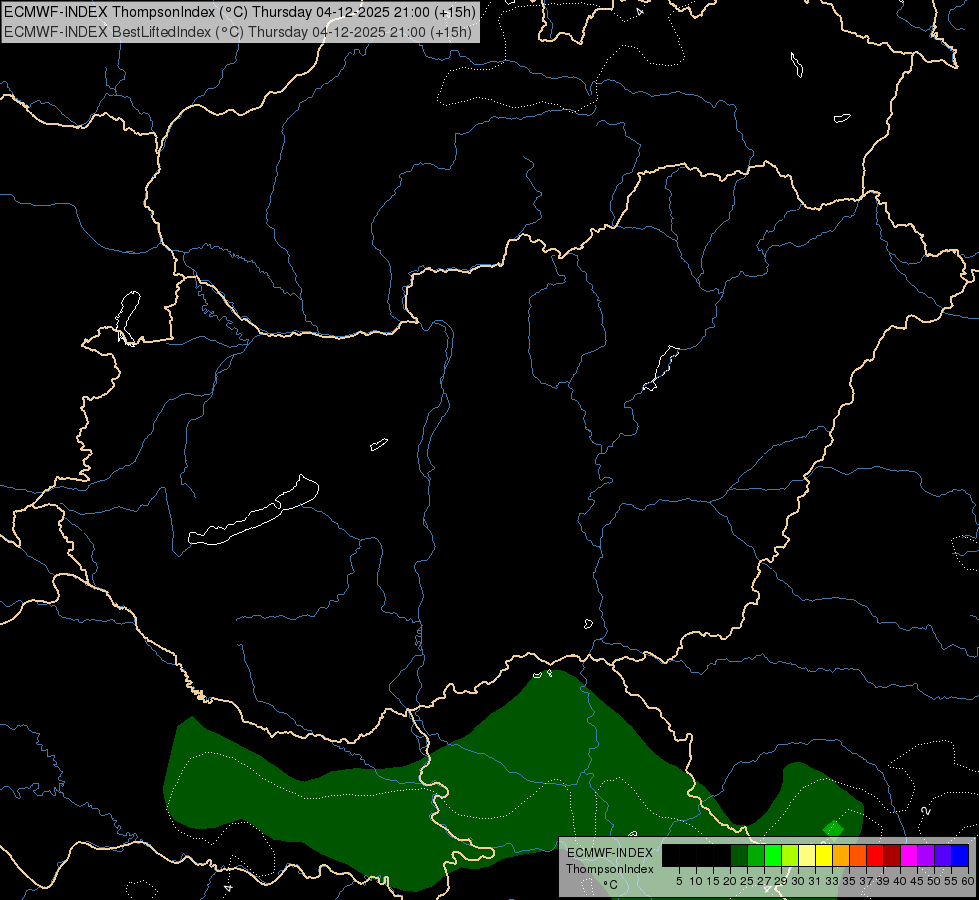Select the medium green 25–27 legend swatch
The image size is (979, 900).
click(x=756, y=855)
